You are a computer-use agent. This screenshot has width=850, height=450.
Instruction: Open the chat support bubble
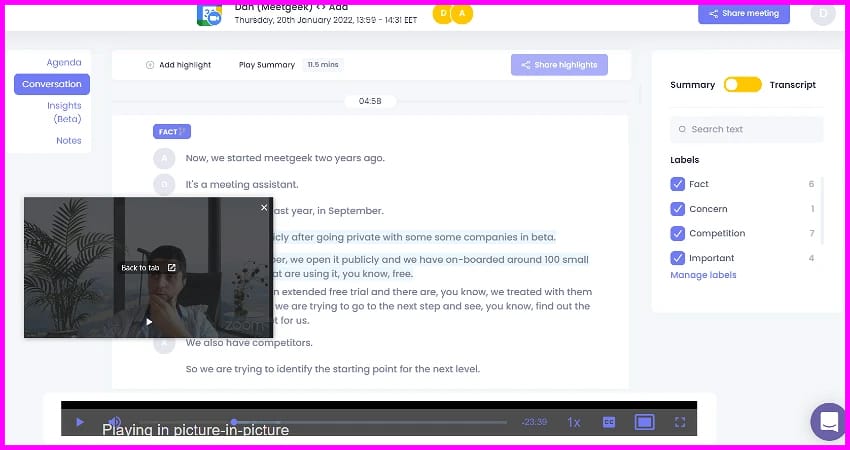pyautogui.click(x=828, y=421)
